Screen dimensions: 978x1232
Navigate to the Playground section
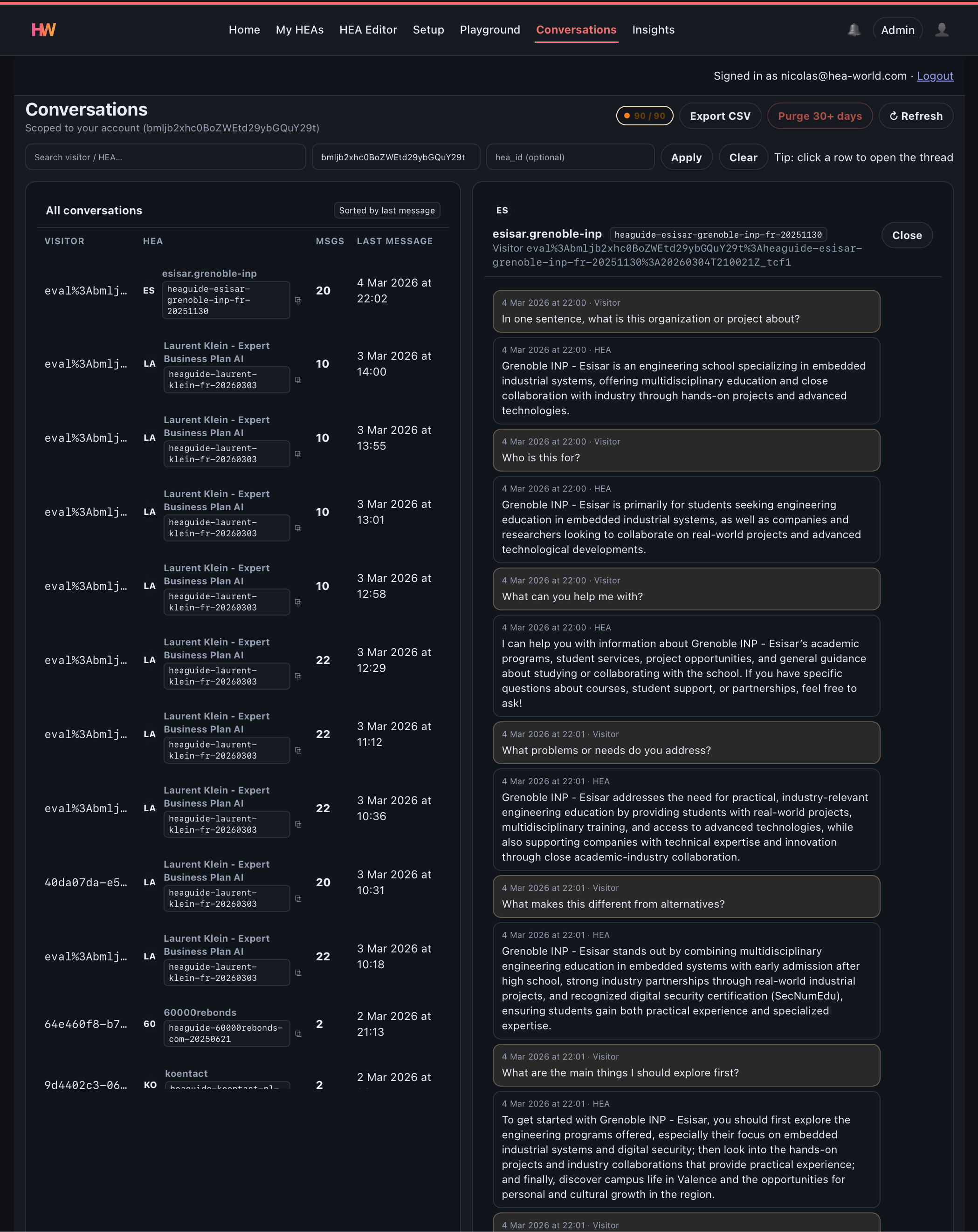490,30
